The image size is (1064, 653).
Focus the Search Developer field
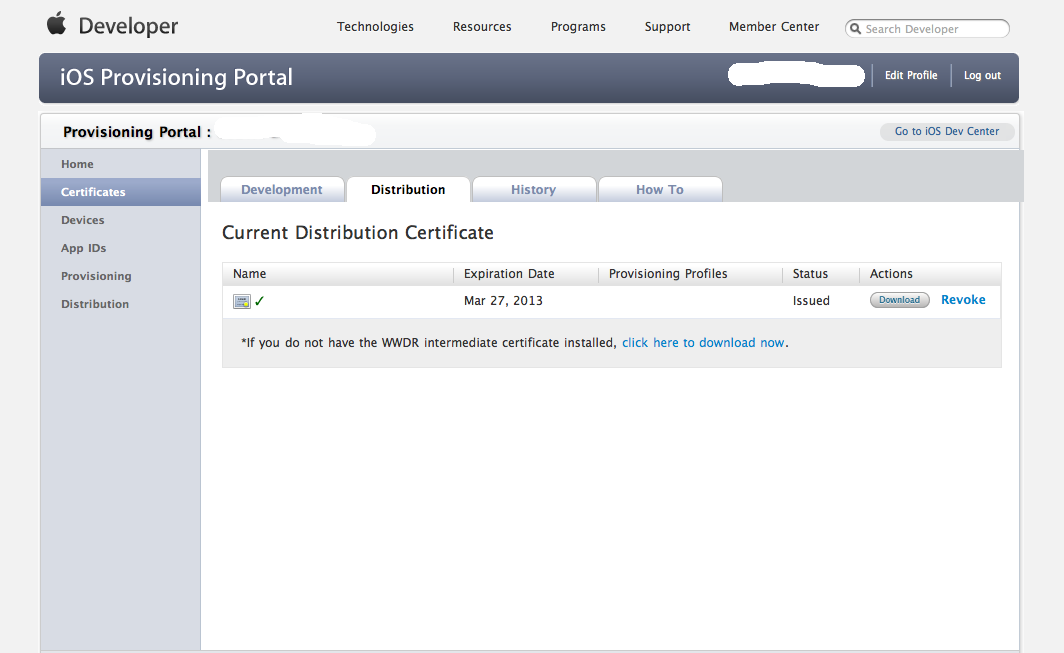tap(927, 29)
